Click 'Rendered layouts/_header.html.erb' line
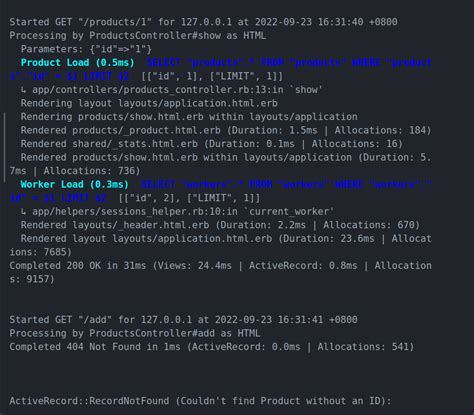Image resolution: width=474 pixels, height=415 pixels. (x=220, y=225)
